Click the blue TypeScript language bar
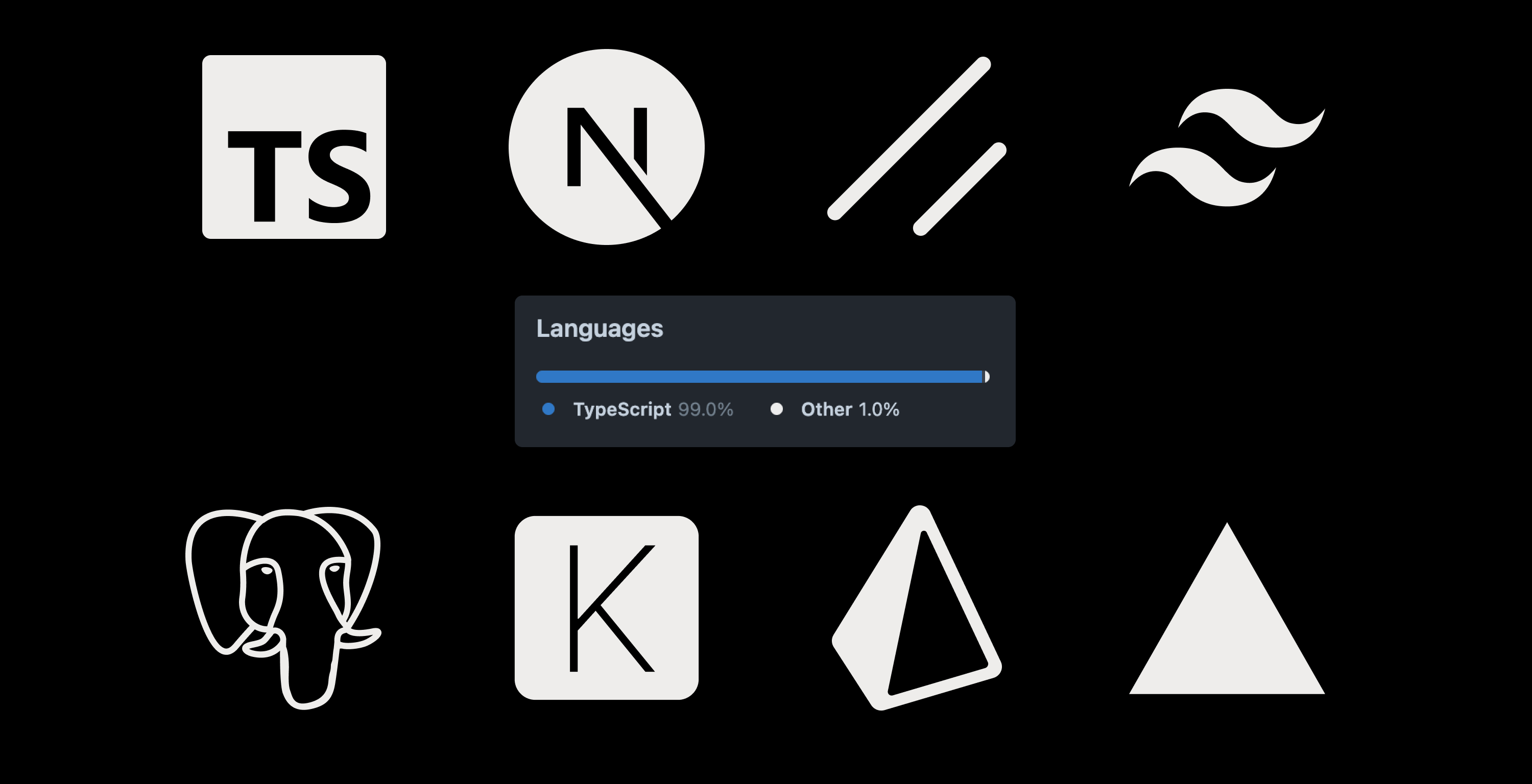 pos(759,376)
